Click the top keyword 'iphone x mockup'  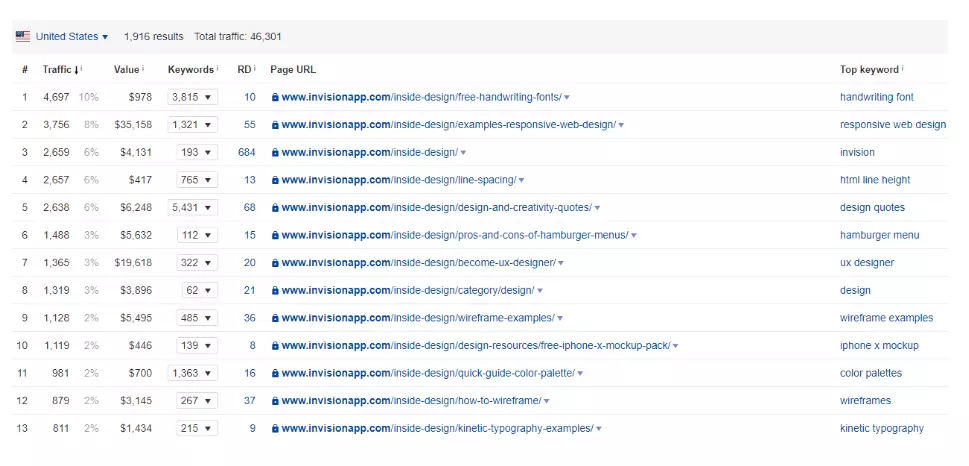tap(879, 345)
